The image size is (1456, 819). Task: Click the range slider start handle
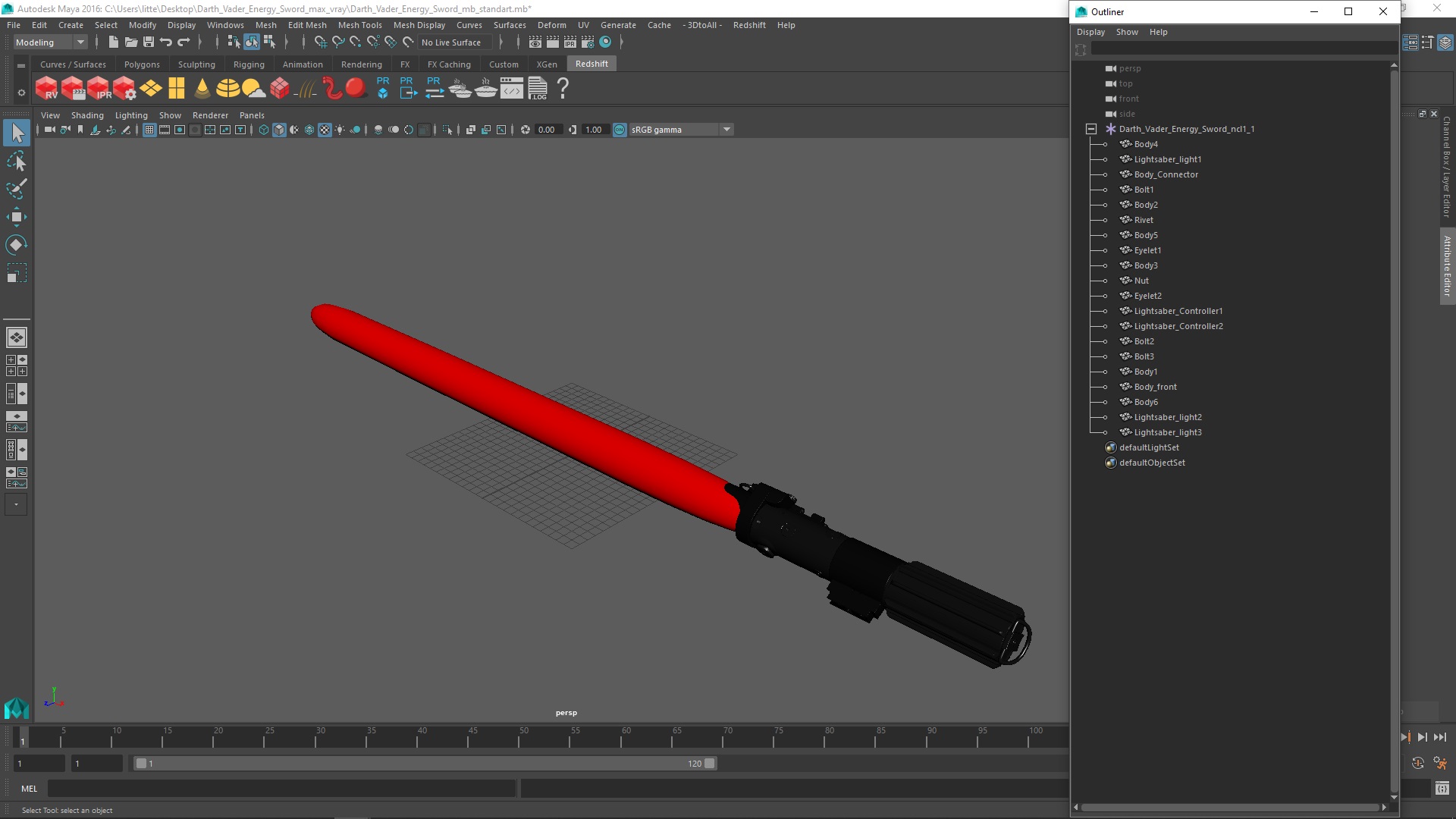(x=141, y=764)
